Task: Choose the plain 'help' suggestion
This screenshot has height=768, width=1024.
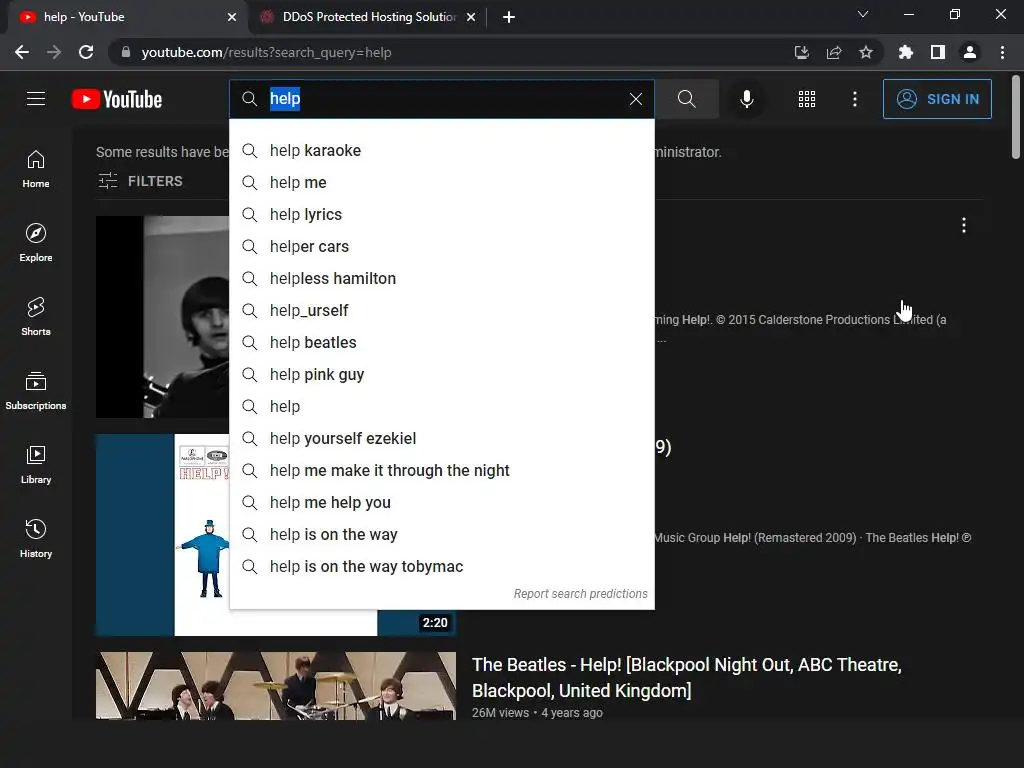Action: tap(441, 406)
